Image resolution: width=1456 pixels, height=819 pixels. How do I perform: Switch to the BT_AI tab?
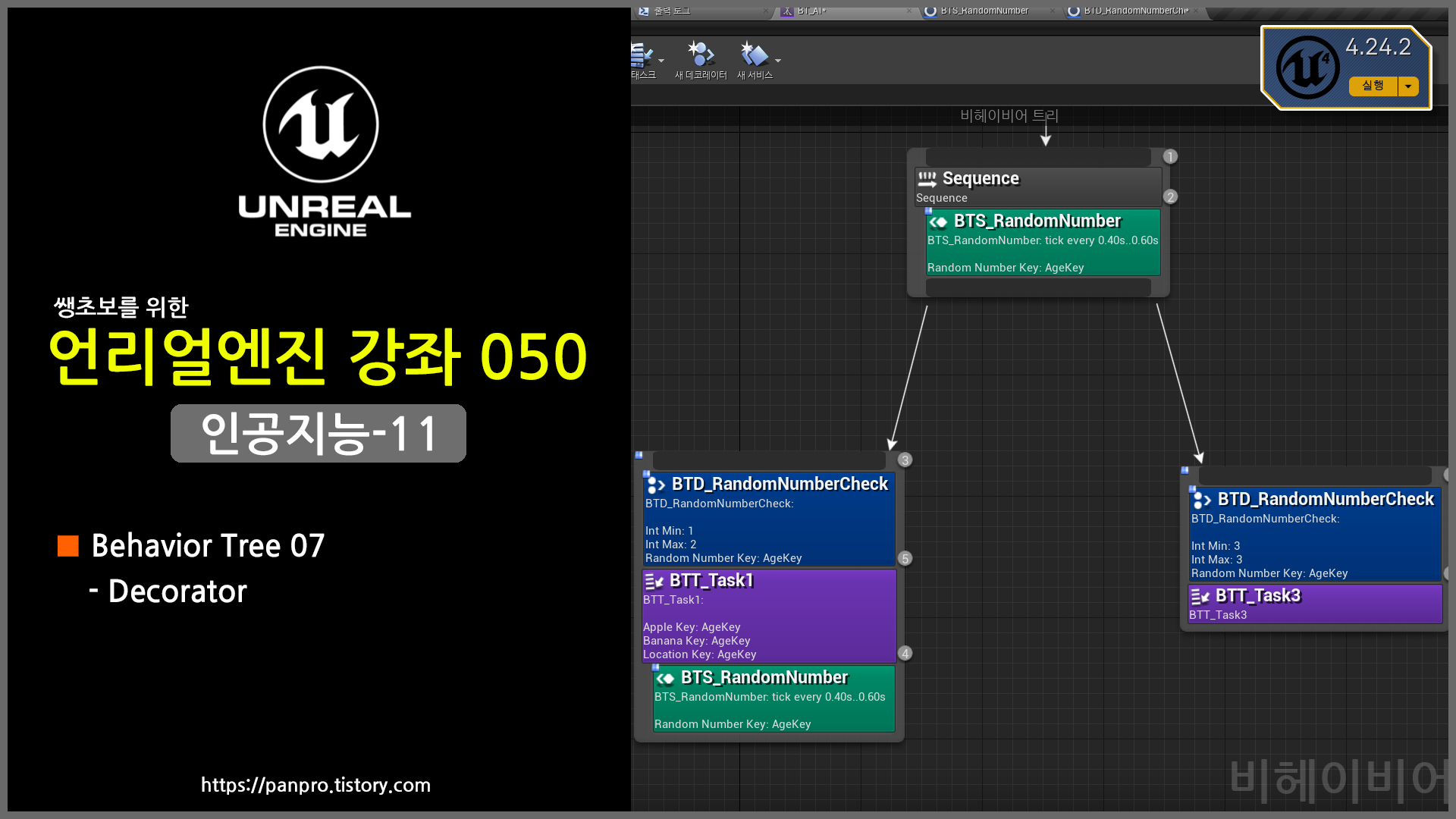[x=811, y=11]
